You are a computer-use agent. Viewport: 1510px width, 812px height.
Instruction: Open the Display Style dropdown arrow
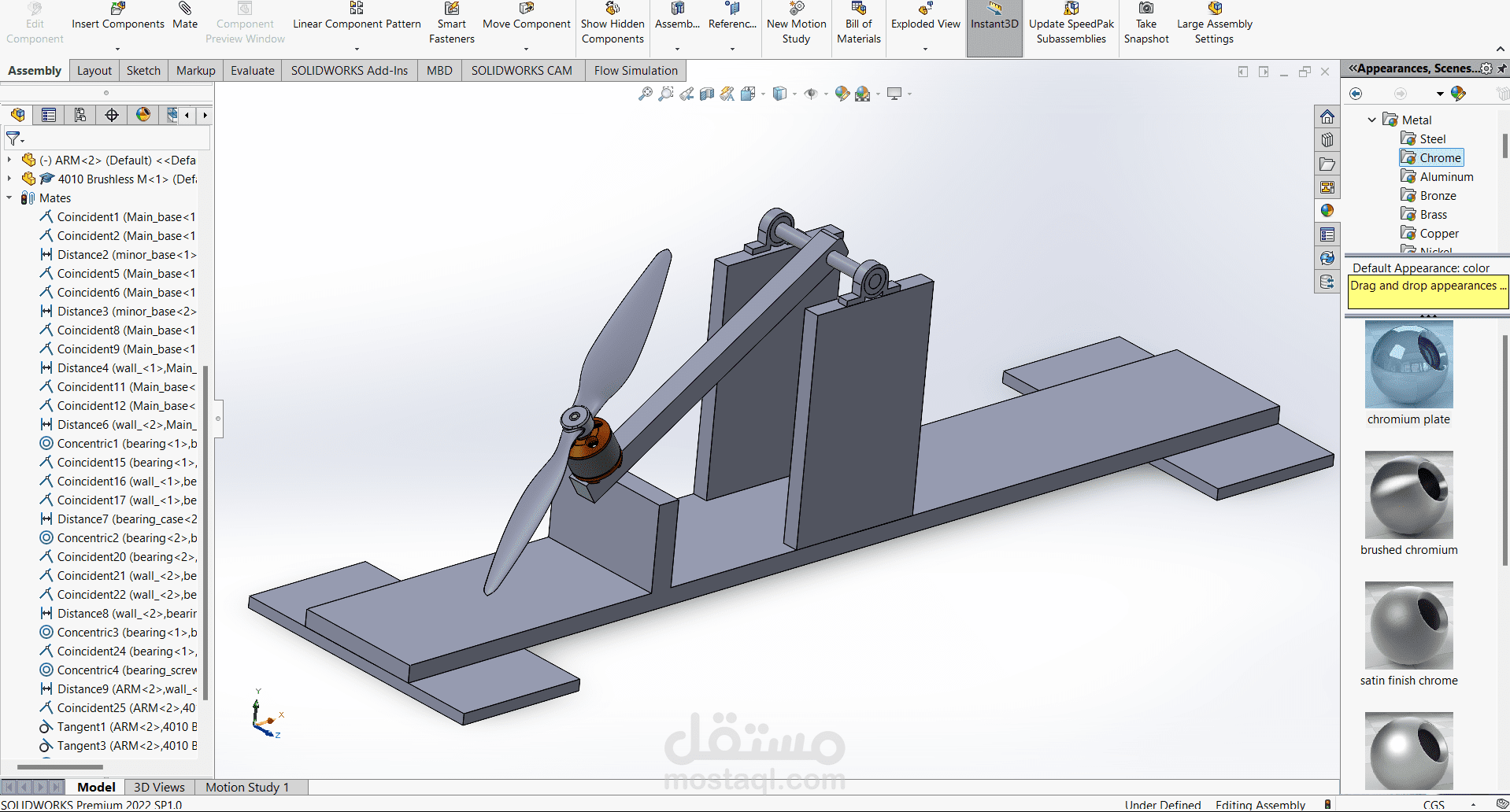coord(794,94)
